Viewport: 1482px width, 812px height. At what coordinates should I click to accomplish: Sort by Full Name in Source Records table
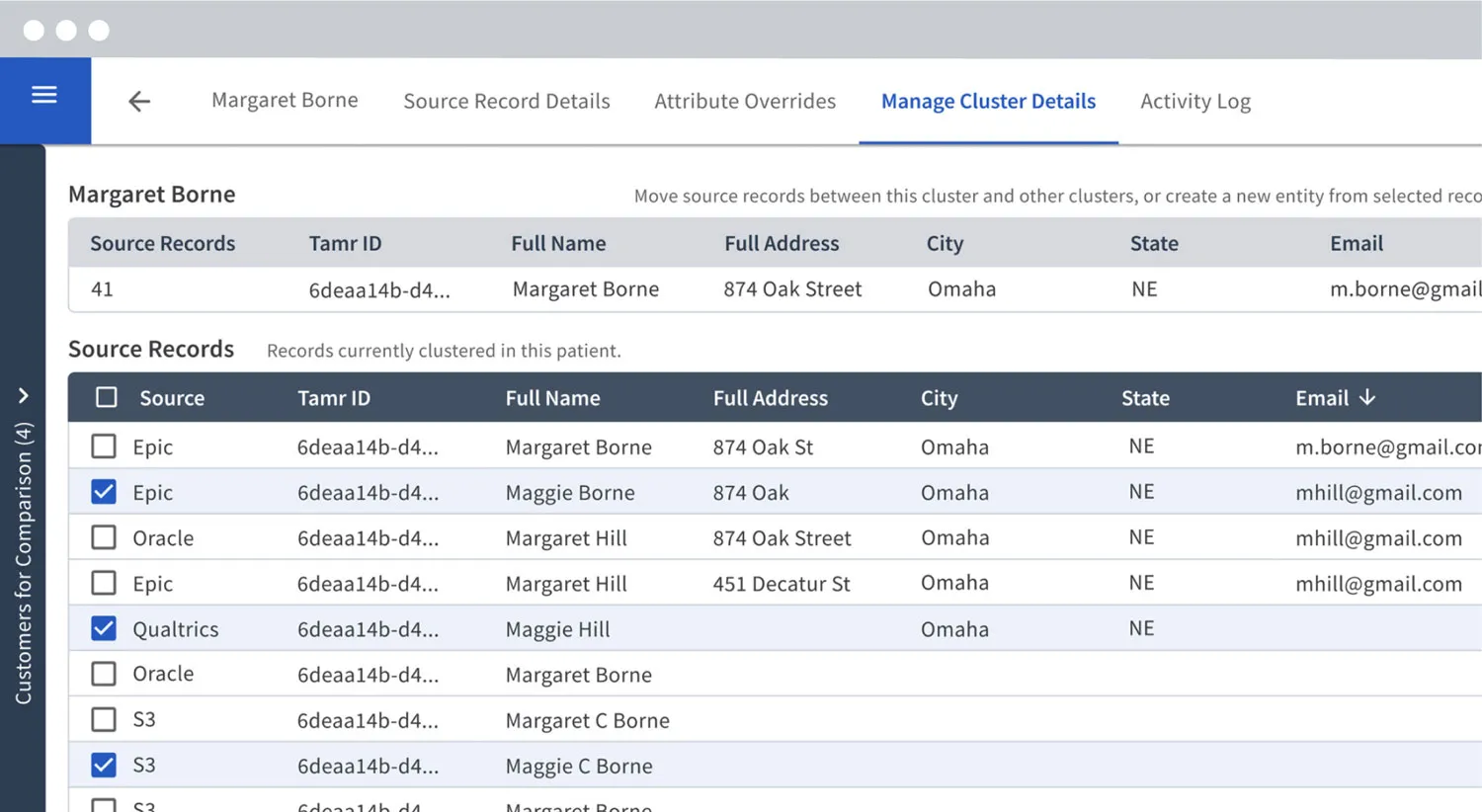(x=552, y=398)
